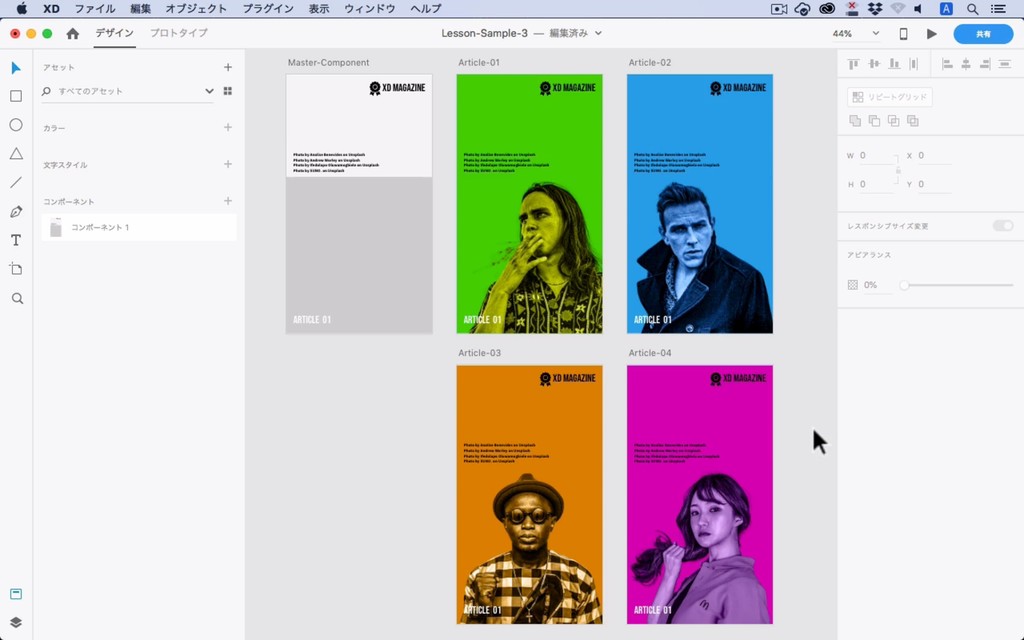Select Master-Component artboard title

point(328,63)
